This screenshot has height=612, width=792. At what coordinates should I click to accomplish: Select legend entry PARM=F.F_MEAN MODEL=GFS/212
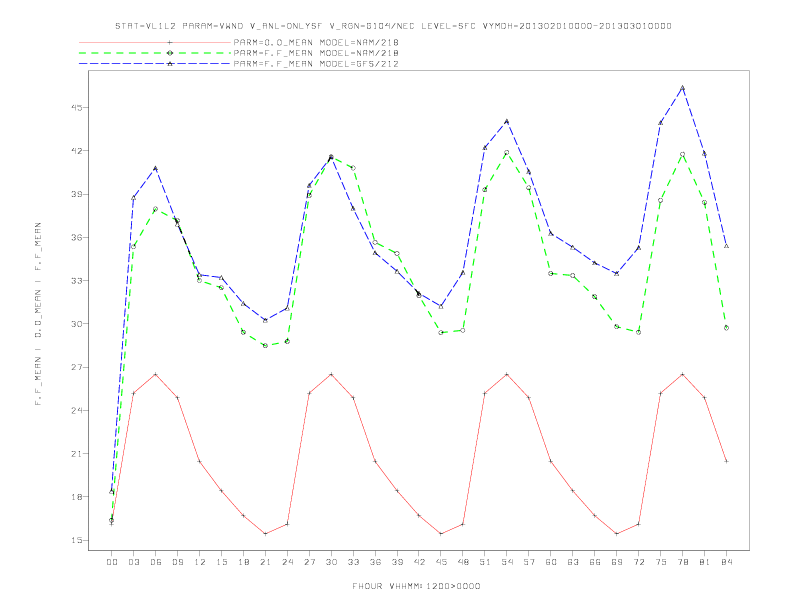pos(316,64)
